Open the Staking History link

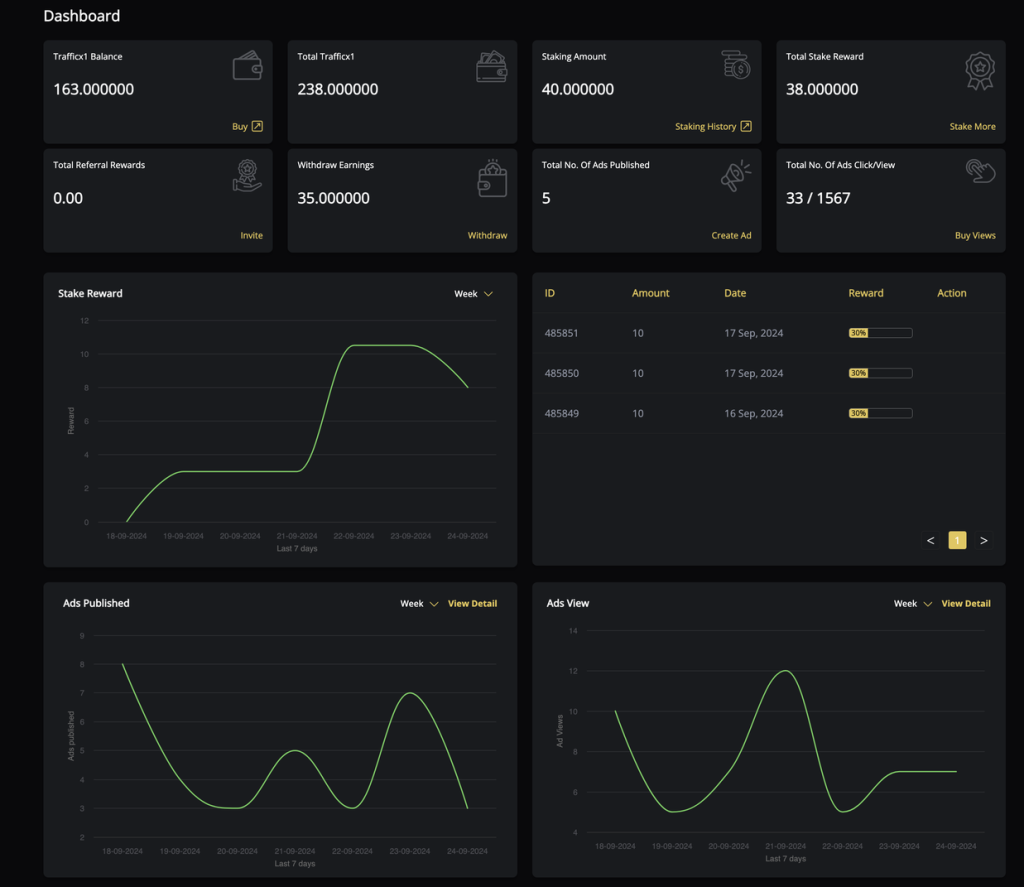712,127
